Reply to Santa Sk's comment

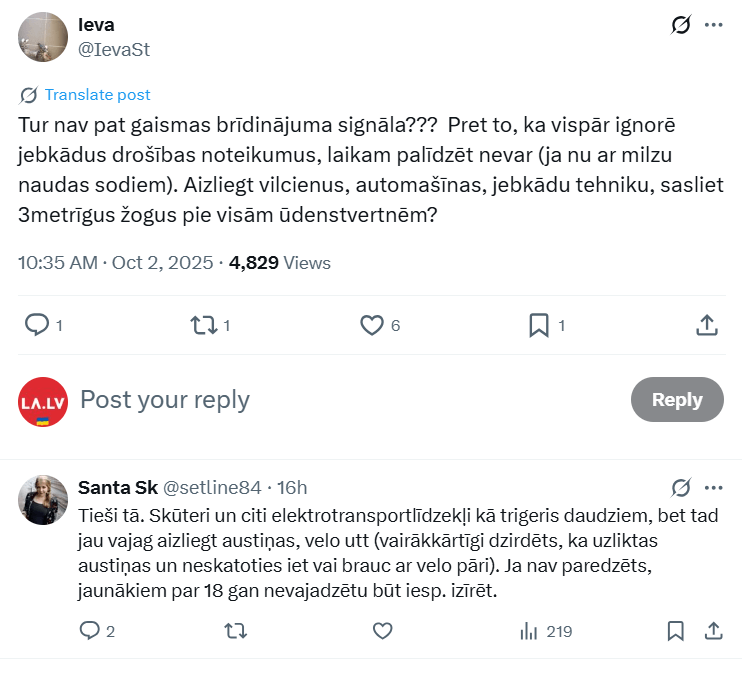pyautogui.click(x=90, y=631)
